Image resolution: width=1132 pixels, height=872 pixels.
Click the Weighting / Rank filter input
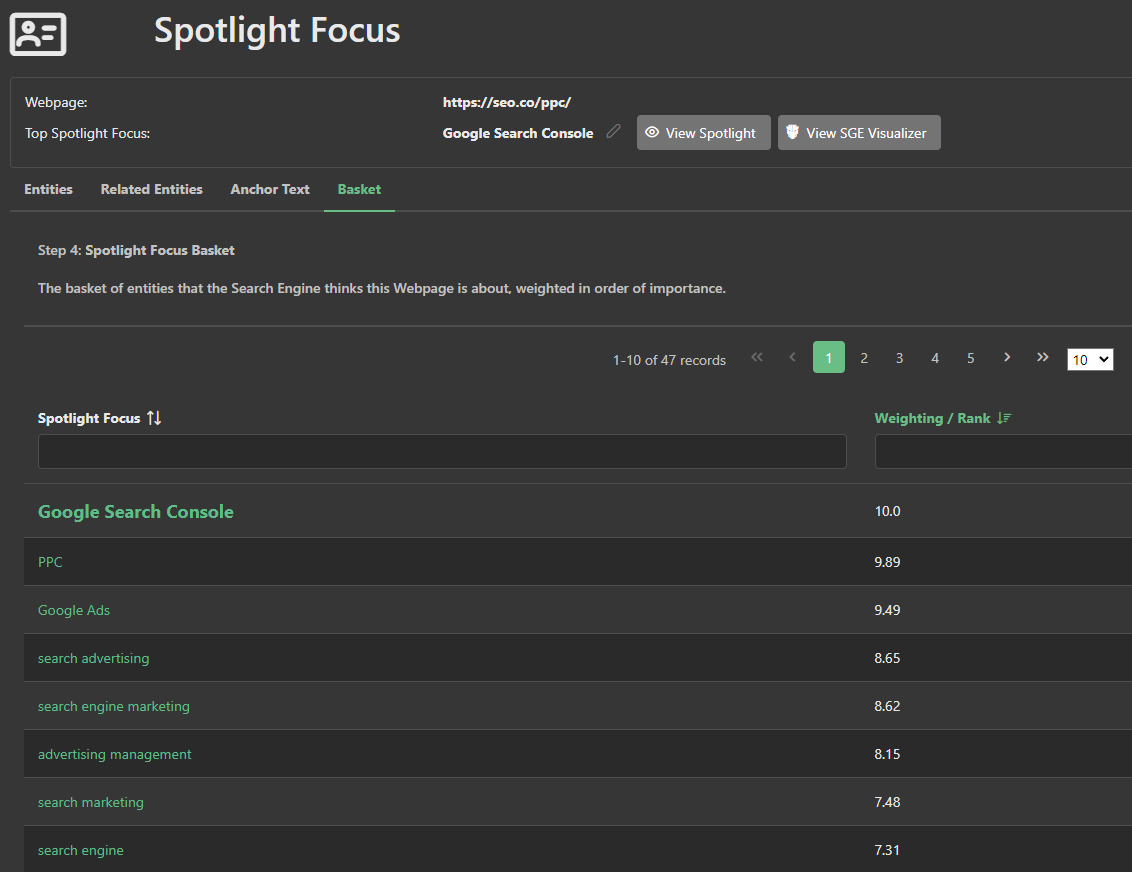pyautogui.click(x=1002, y=452)
